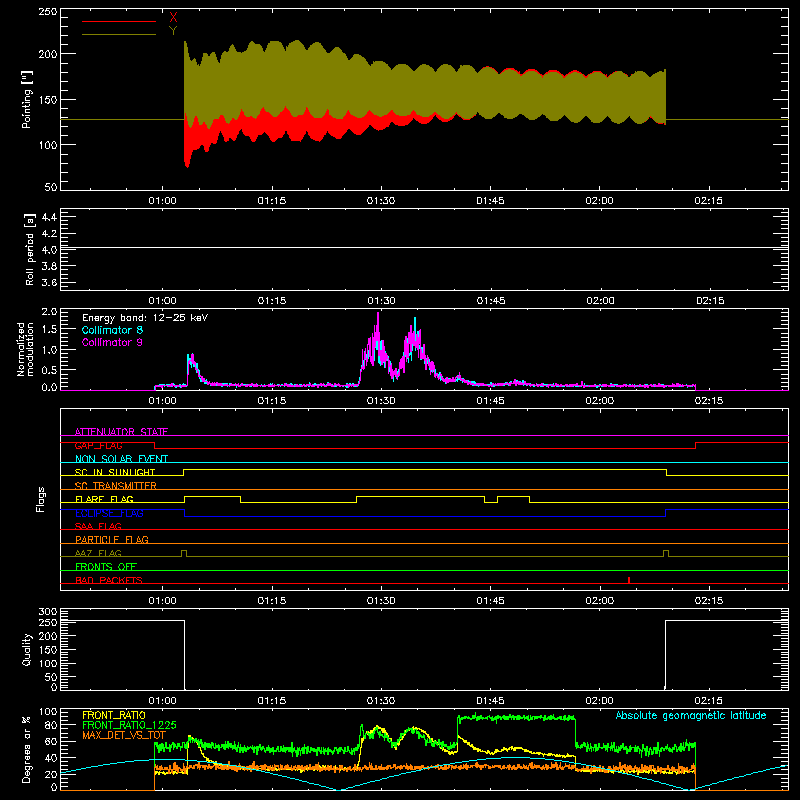The height and width of the screenshot is (800, 800).
Task: Click the 0.5 tick on modulation axis
Action: [x=49, y=370]
